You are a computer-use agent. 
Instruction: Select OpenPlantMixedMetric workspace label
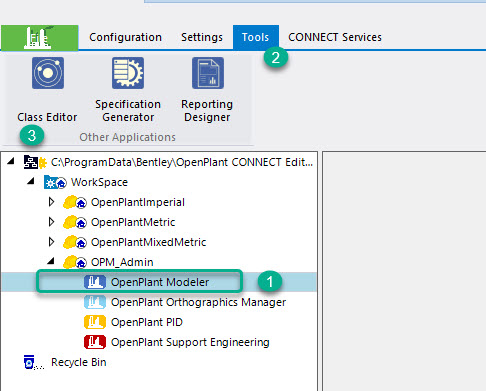[148, 242]
